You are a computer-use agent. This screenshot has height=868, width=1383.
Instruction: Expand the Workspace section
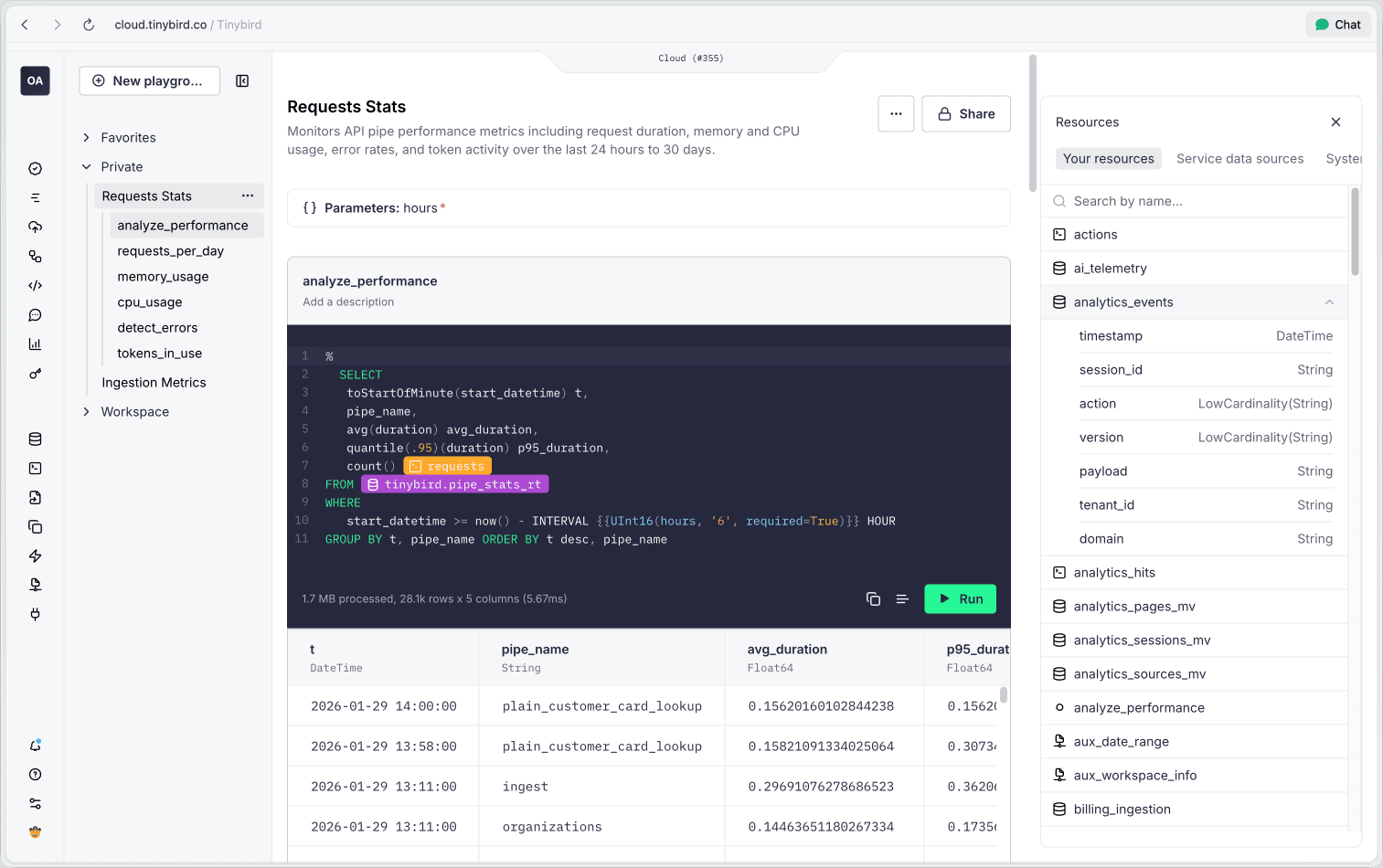pos(87,411)
